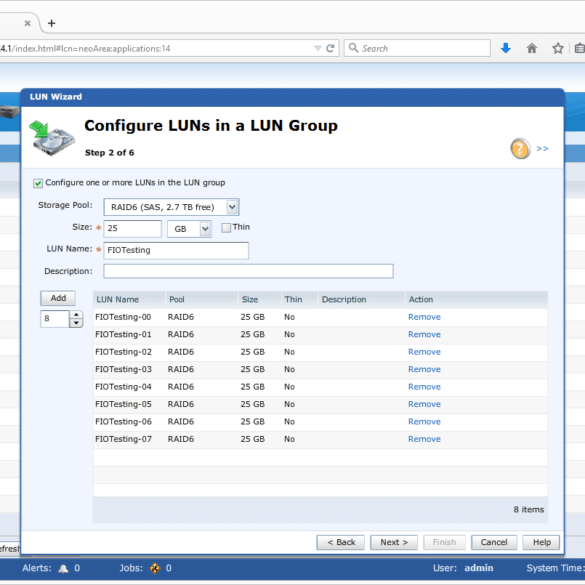
Task: Click the browser downloads arrow icon
Action: 506,48
